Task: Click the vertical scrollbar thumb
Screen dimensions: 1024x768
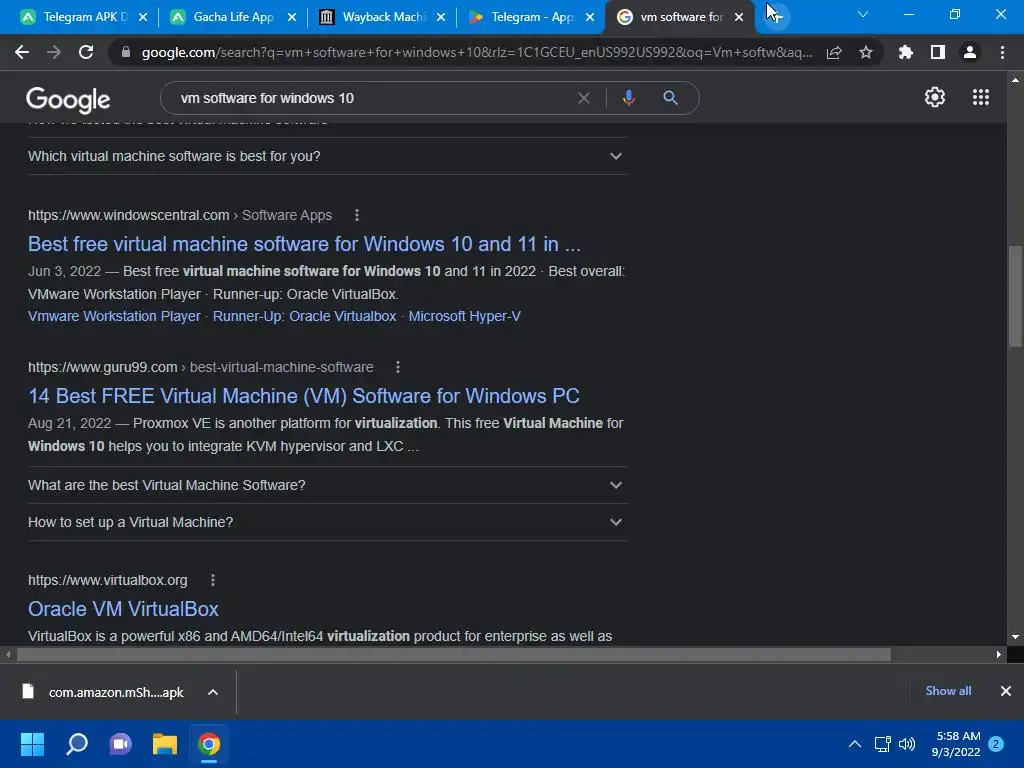Action: tap(1015, 297)
